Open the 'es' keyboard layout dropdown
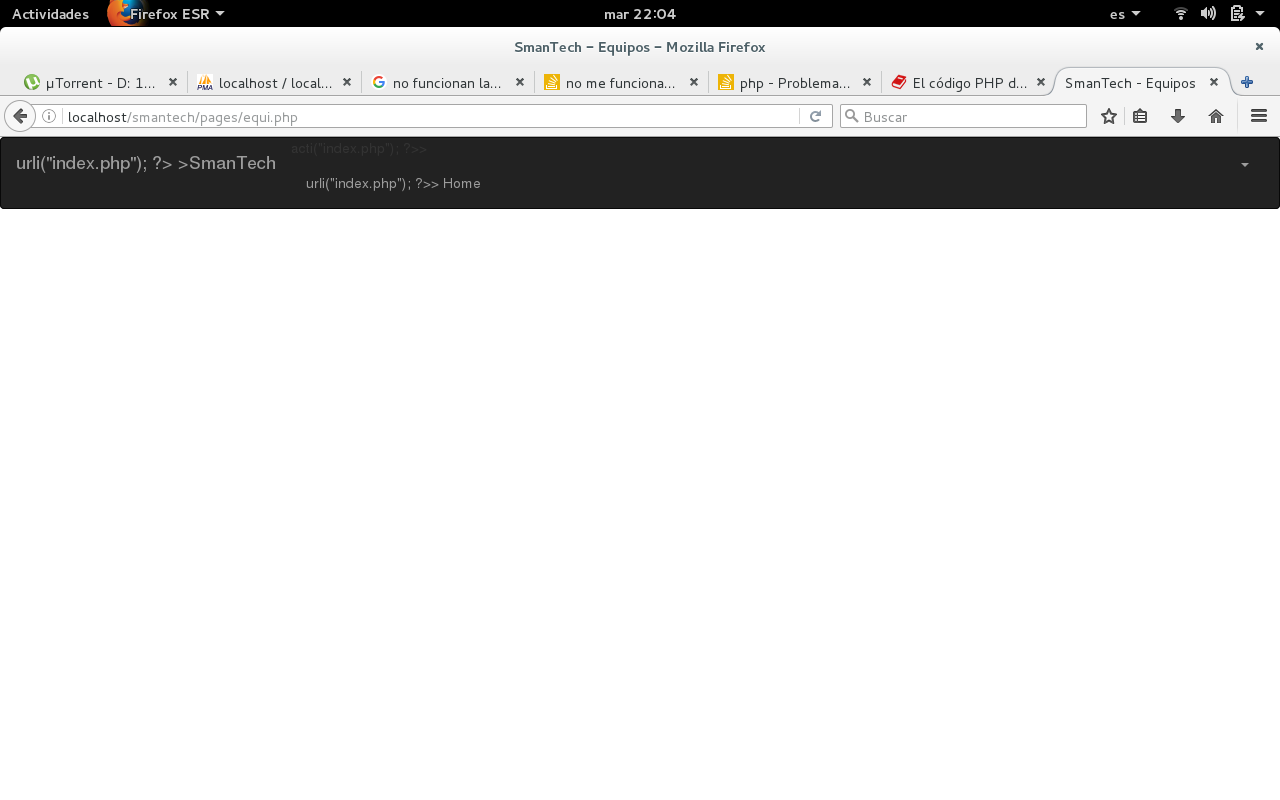The width and height of the screenshot is (1280, 800). click(x=1125, y=14)
